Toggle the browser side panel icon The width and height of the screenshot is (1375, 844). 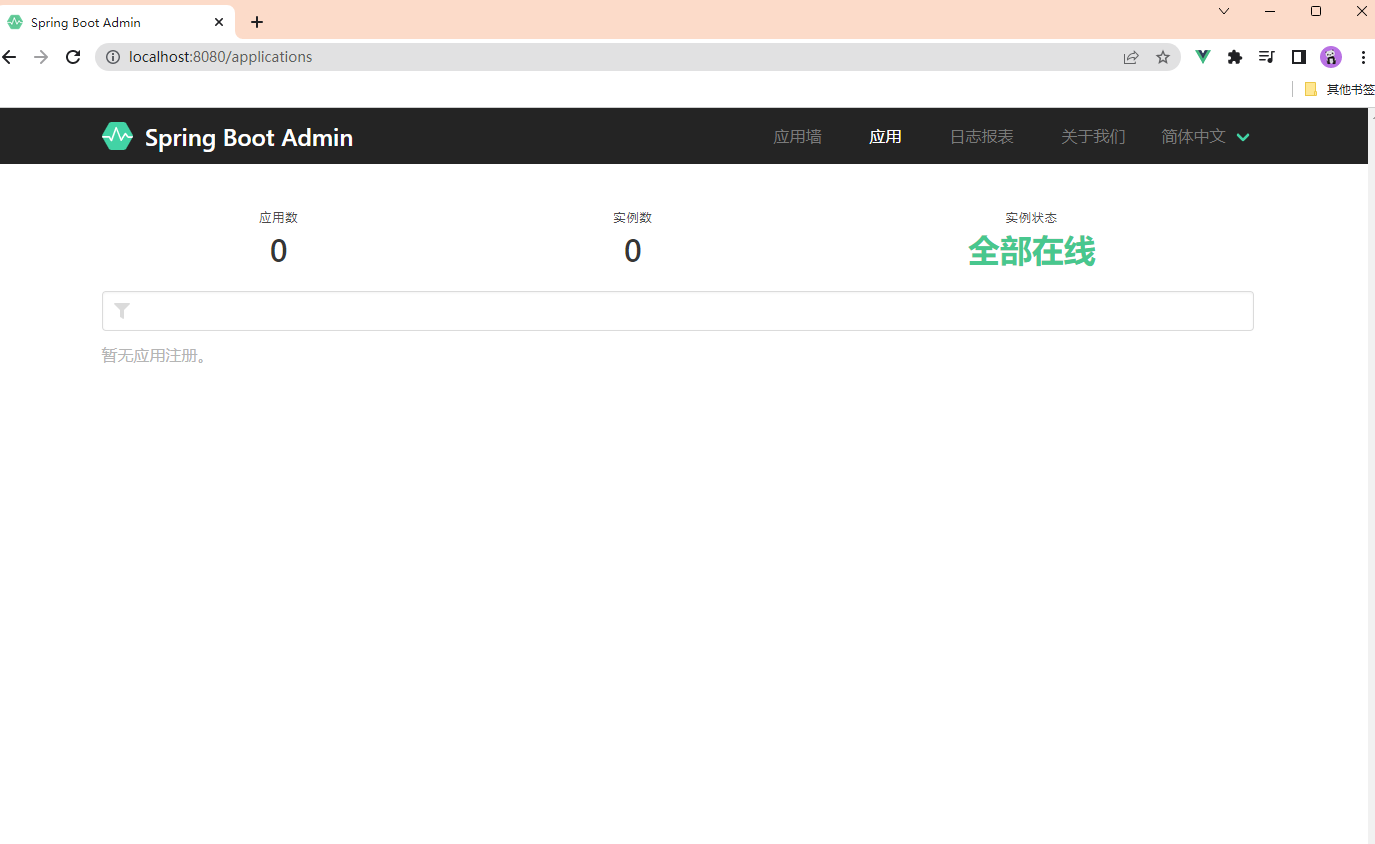tap(1299, 57)
